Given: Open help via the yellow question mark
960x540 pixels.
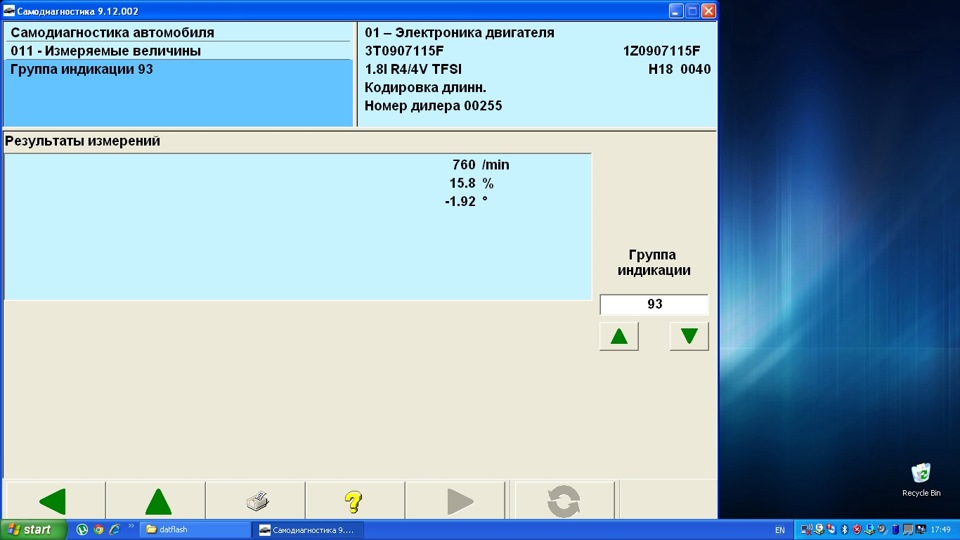Looking at the screenshot, I should tap(353, 501).
